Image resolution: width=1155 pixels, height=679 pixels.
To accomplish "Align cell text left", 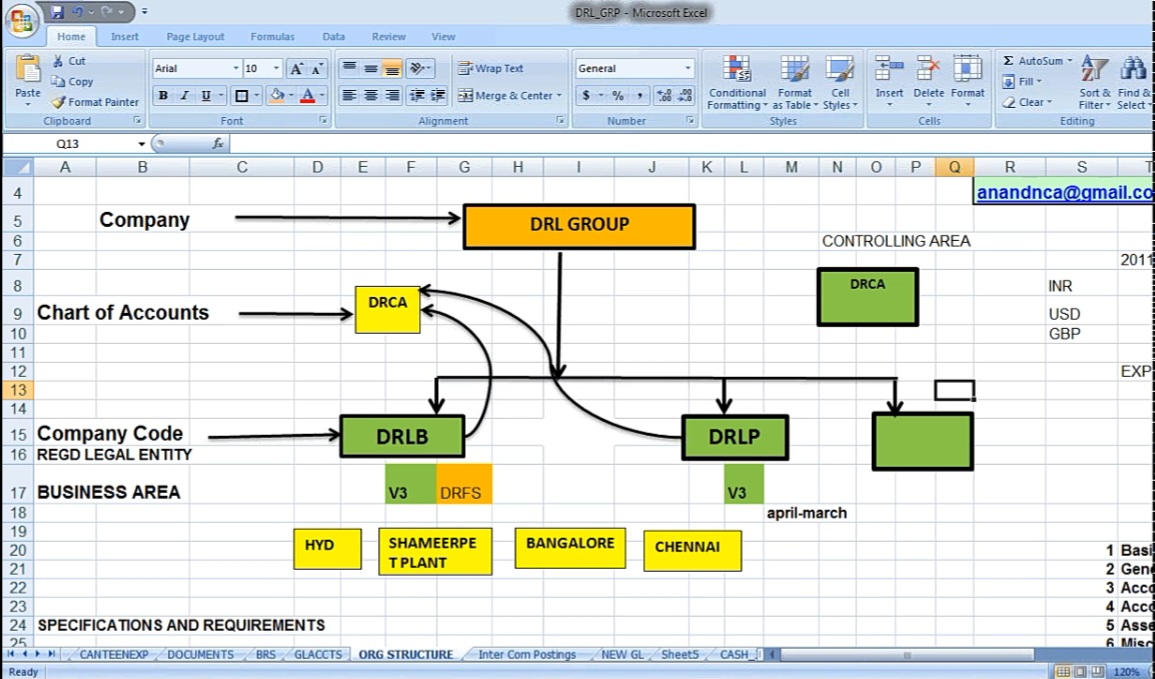I will [x=349, y=96].
